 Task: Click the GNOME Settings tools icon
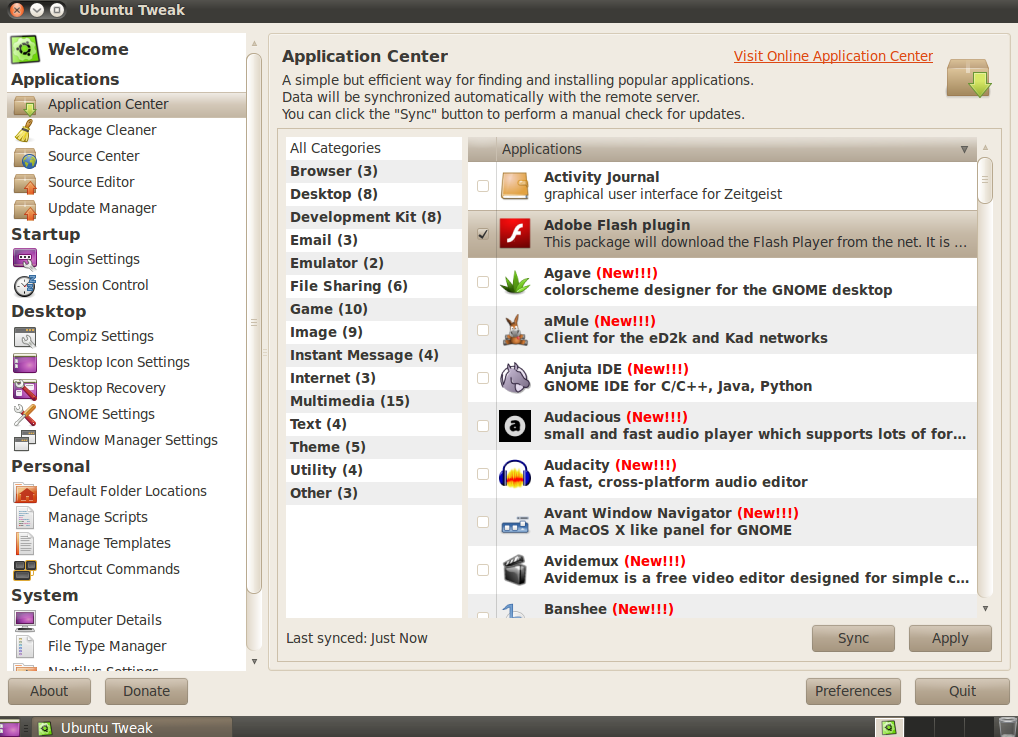(25, 414)
